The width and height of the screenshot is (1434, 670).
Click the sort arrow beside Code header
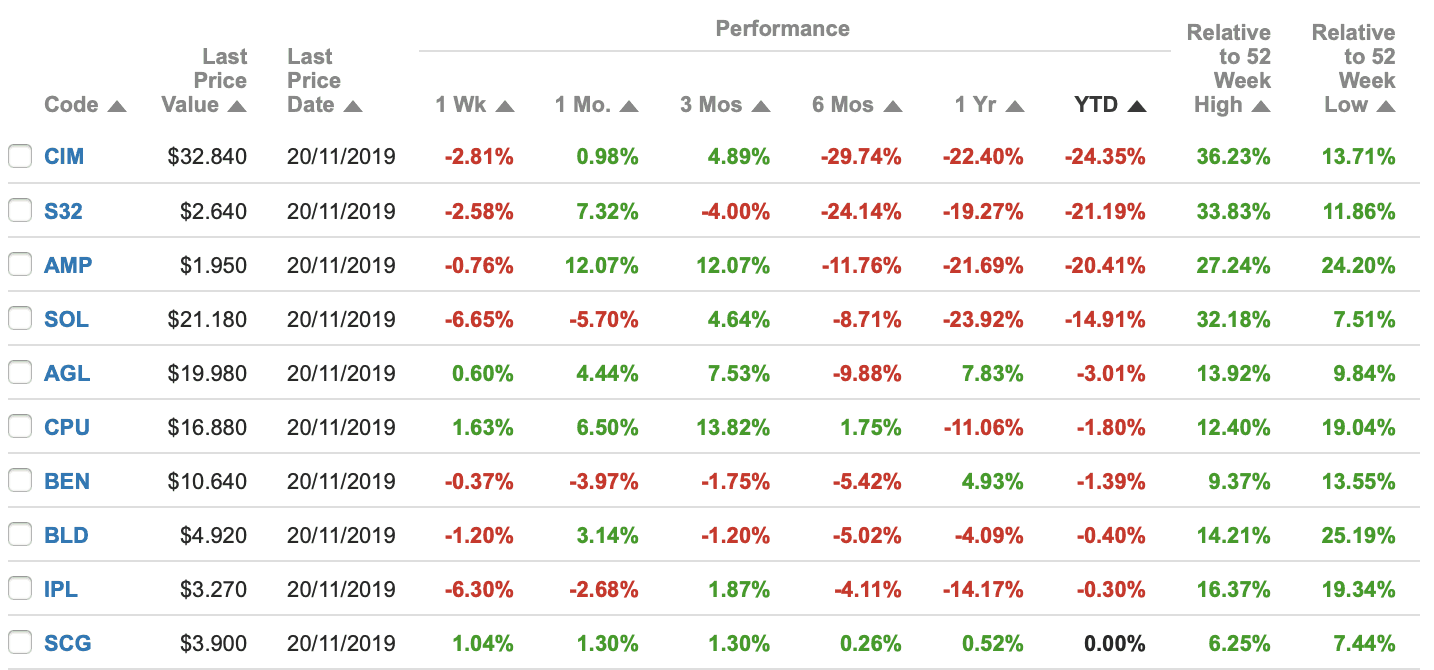tap(117, 106)
